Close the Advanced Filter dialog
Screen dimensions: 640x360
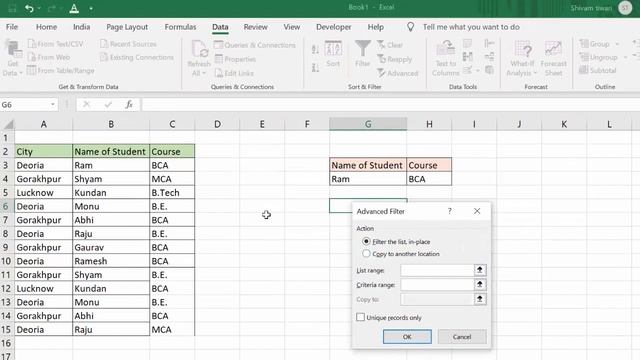pyautogui.click(x=477, y=211)
